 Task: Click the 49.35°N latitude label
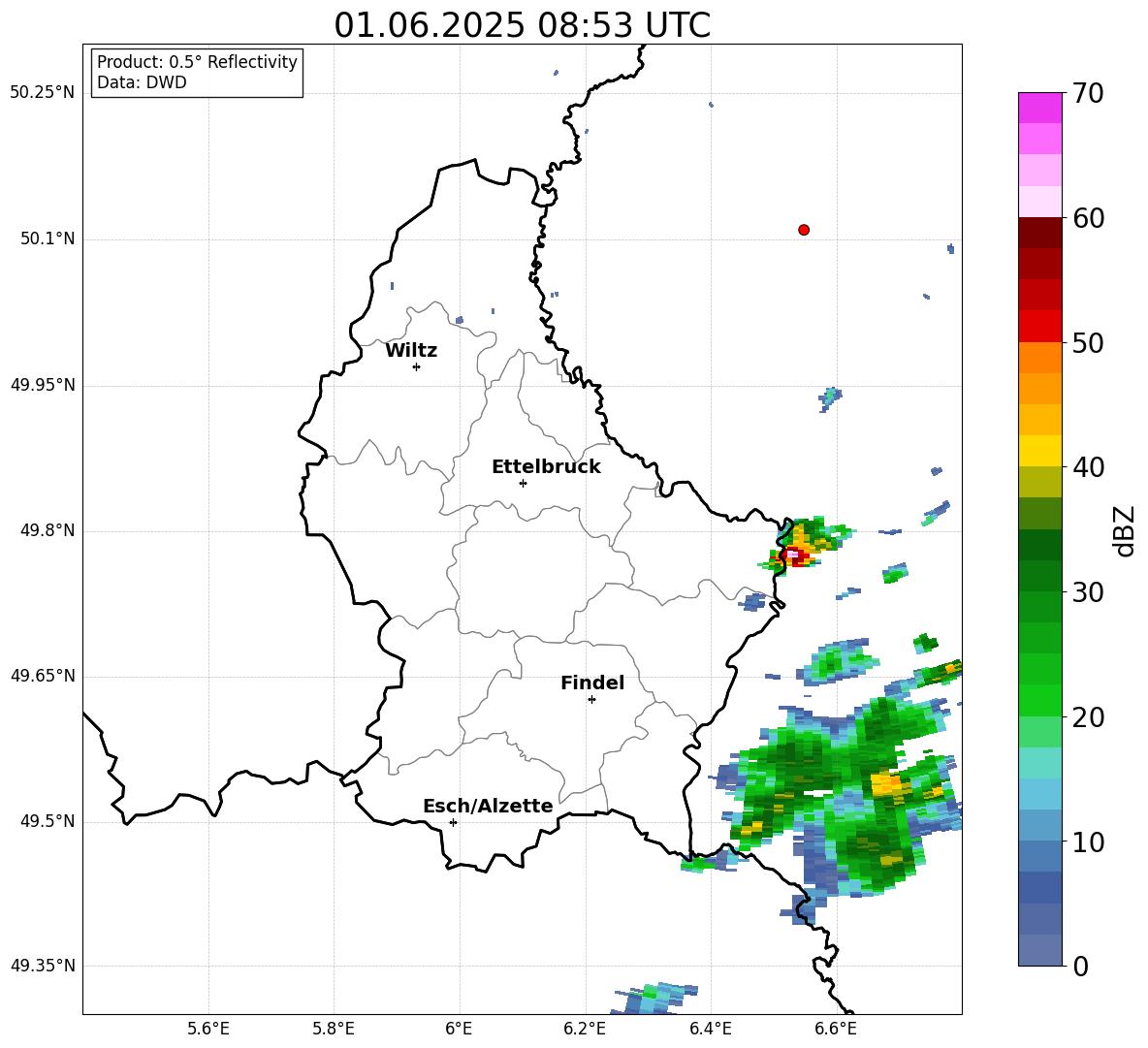pyautogui.click(x=43, y=966)
